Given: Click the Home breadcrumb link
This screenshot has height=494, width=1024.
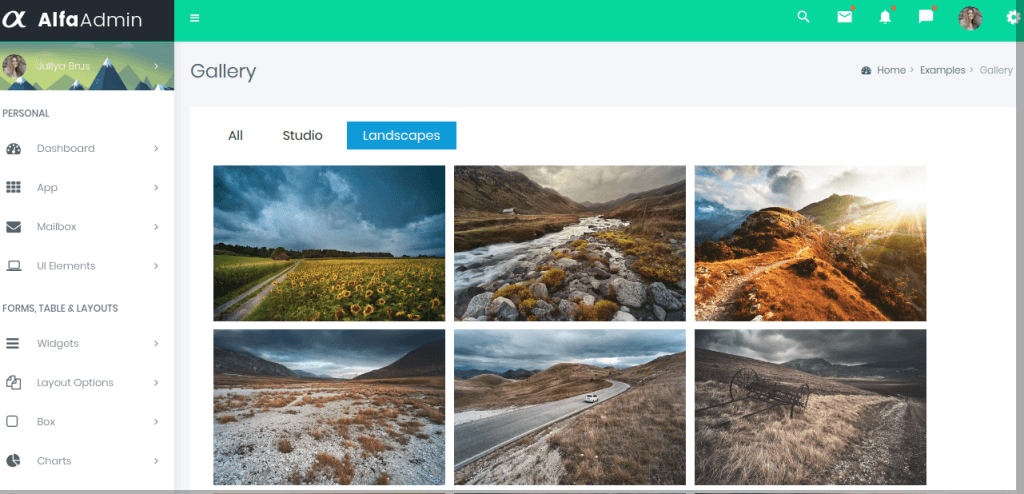Looking at the screenshot, I should pos(891,71).
